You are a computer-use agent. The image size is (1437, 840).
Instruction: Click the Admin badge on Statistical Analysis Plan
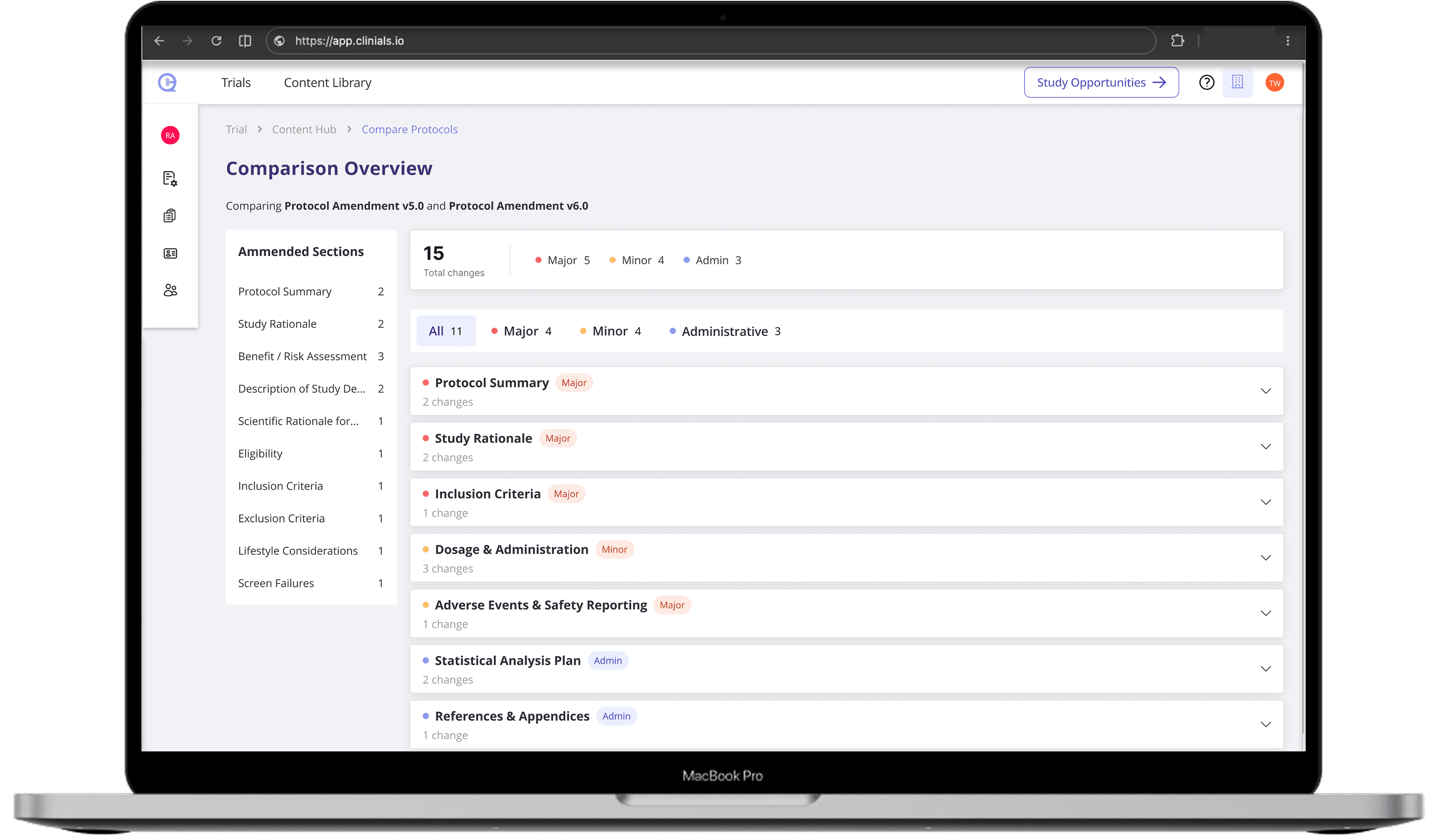point(608,661)
